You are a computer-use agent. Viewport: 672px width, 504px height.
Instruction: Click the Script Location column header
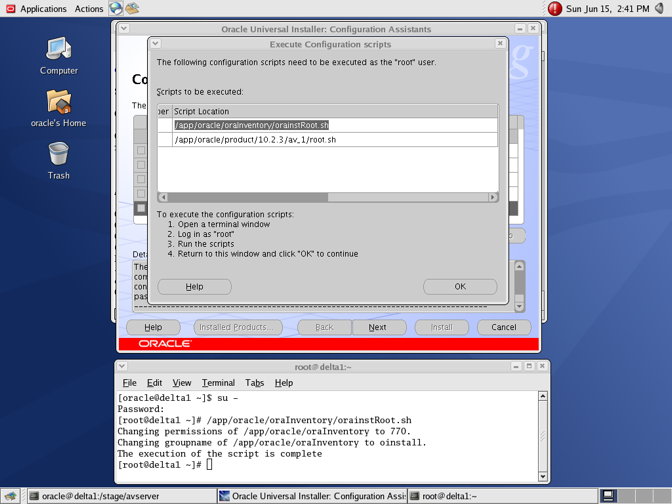335,111
